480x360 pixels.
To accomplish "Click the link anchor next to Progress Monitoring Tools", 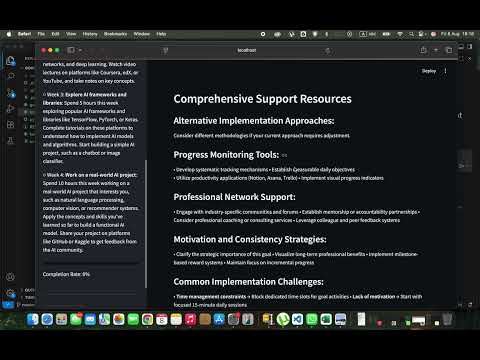I will tap(284, 155).
